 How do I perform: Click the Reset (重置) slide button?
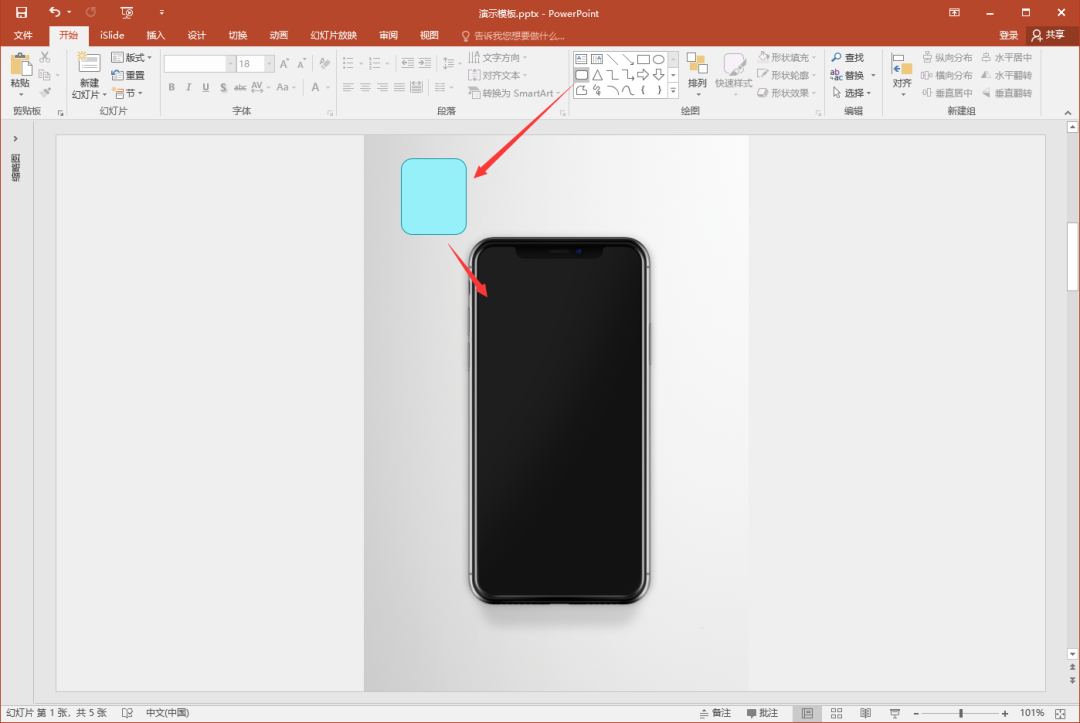128,75
